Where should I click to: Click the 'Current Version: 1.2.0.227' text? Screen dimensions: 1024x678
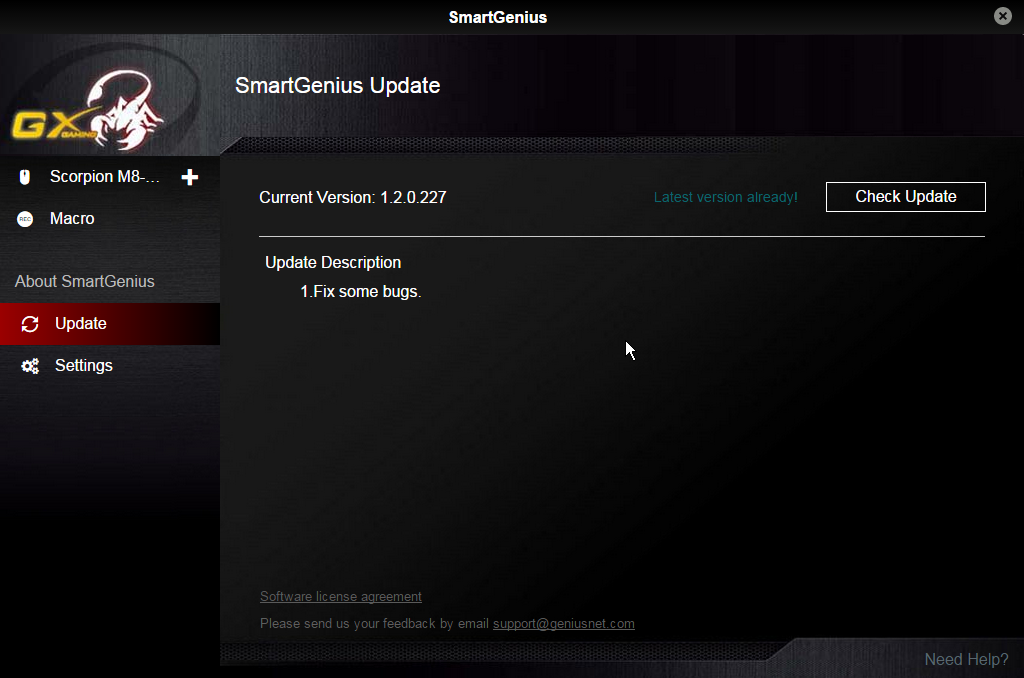click(353, 197)
